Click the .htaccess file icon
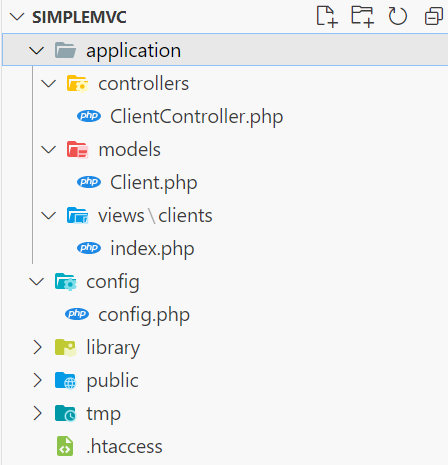448x465 pixels. pyautogui.click(x=65, y=446)
